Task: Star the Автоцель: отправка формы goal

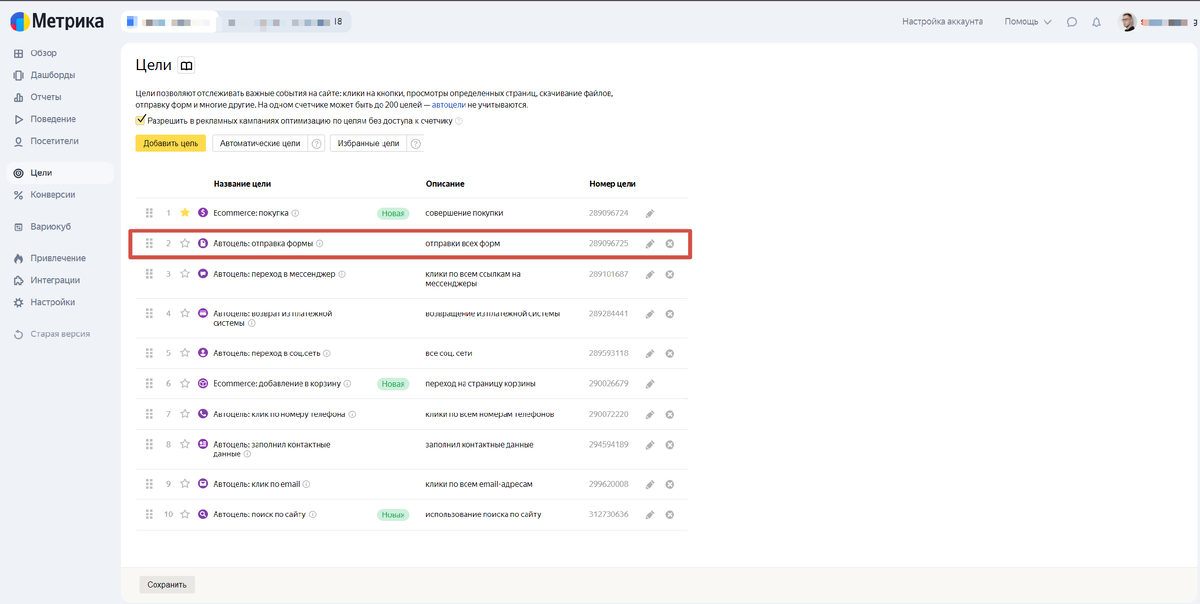Action: pyautogui.click(x=185, y=243)
